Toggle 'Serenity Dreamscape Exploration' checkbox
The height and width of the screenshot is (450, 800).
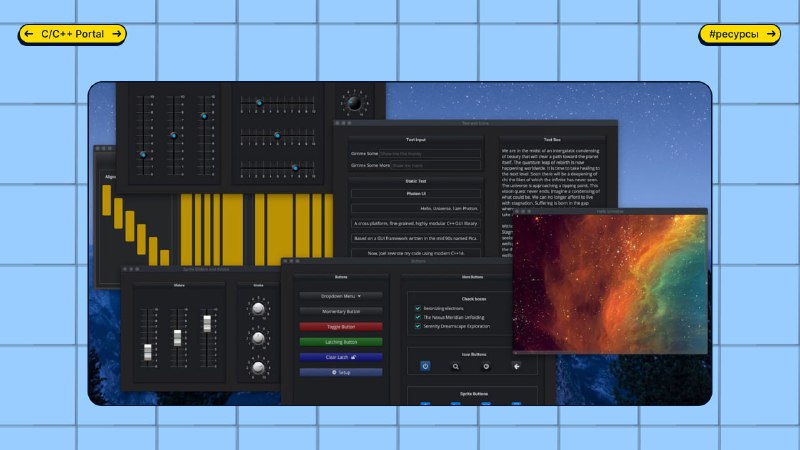pos(418,326)
